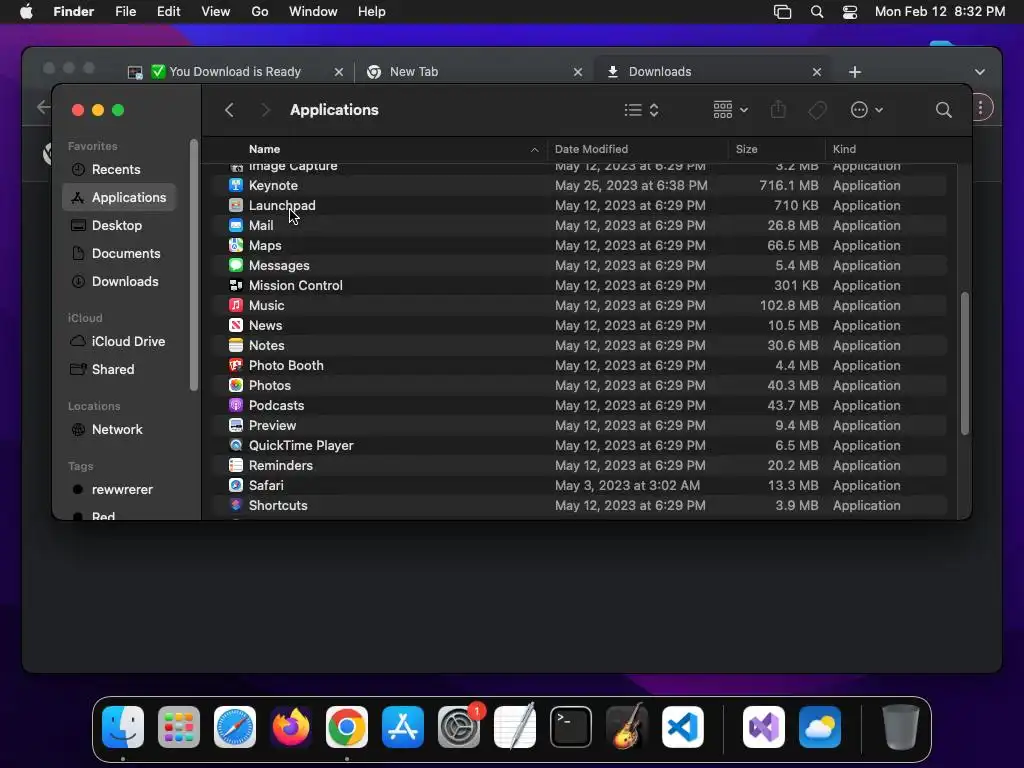1024x768 pixels.
Task: Select the Downloads tab in Chrome
Action: tap(713, 72)
